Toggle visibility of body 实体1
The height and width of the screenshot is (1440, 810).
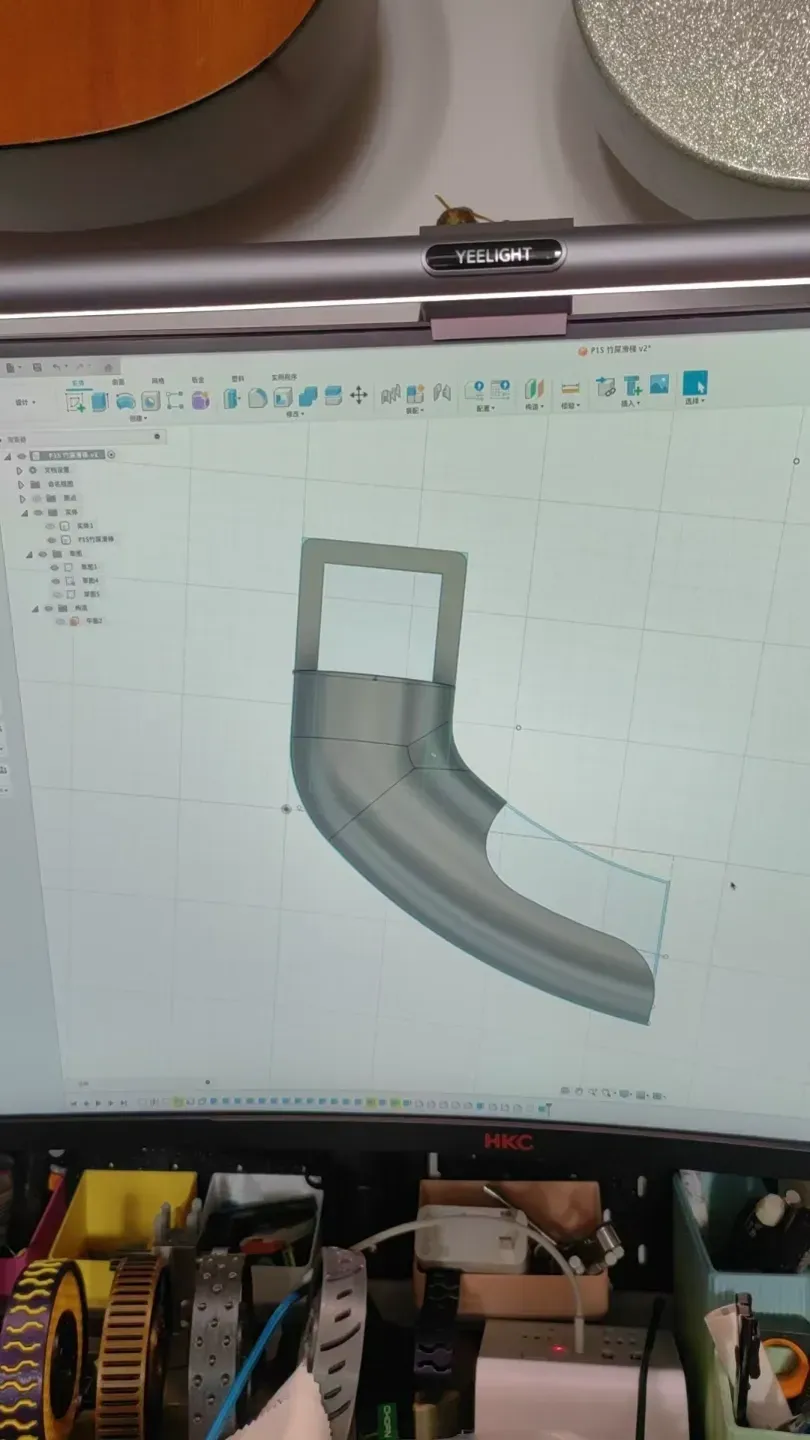click(x=50, y=526)
